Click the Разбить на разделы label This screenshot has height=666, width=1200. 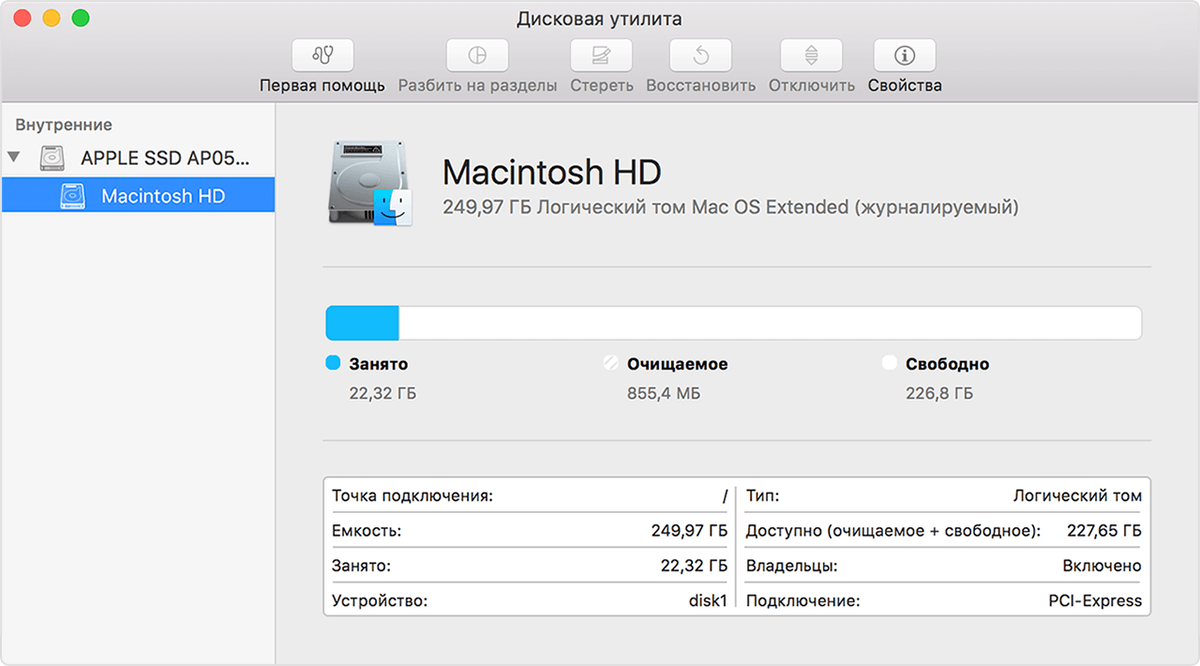click(478, 86)
